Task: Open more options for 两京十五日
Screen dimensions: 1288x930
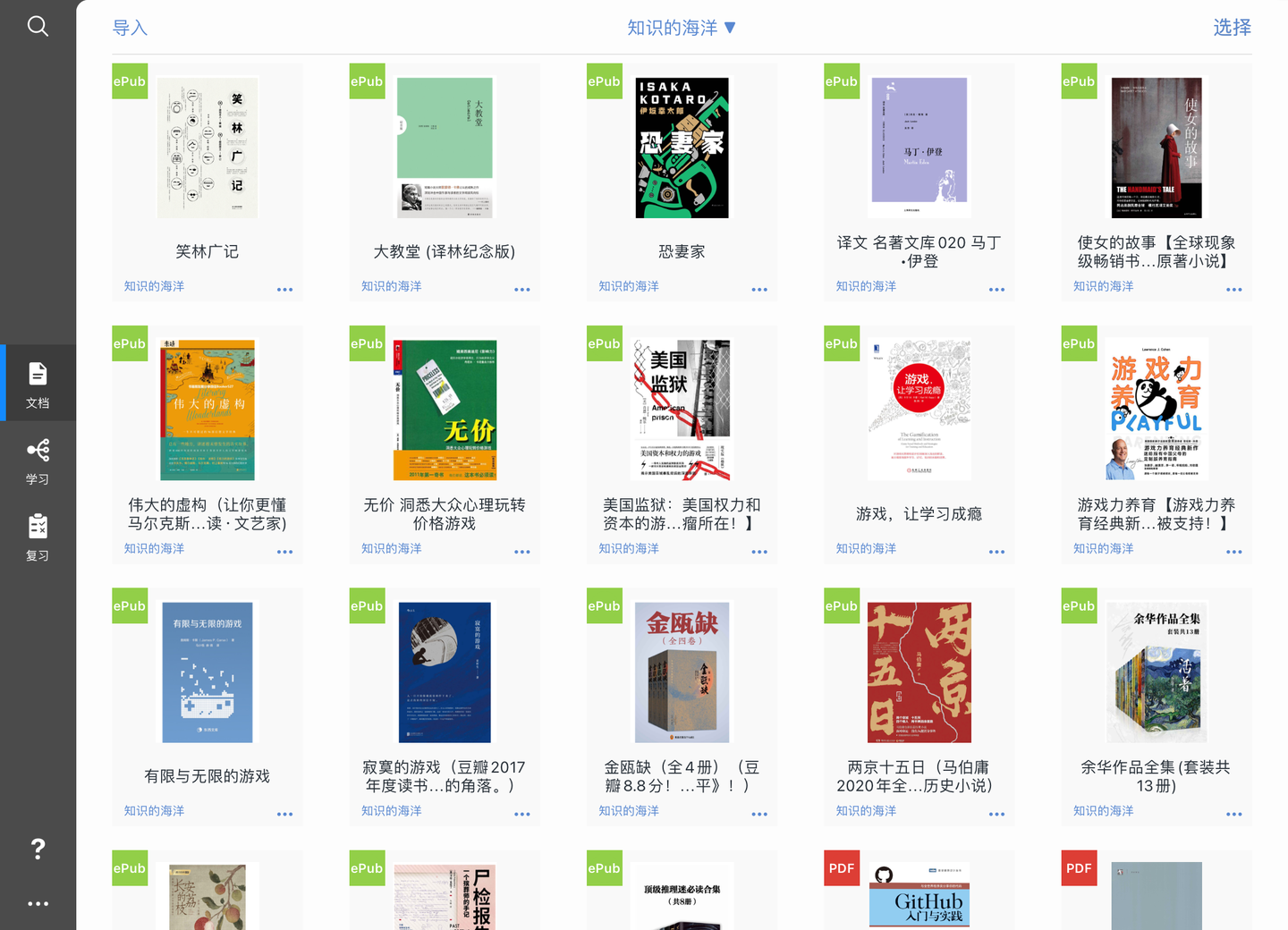Action: click(x=996, y=814)
